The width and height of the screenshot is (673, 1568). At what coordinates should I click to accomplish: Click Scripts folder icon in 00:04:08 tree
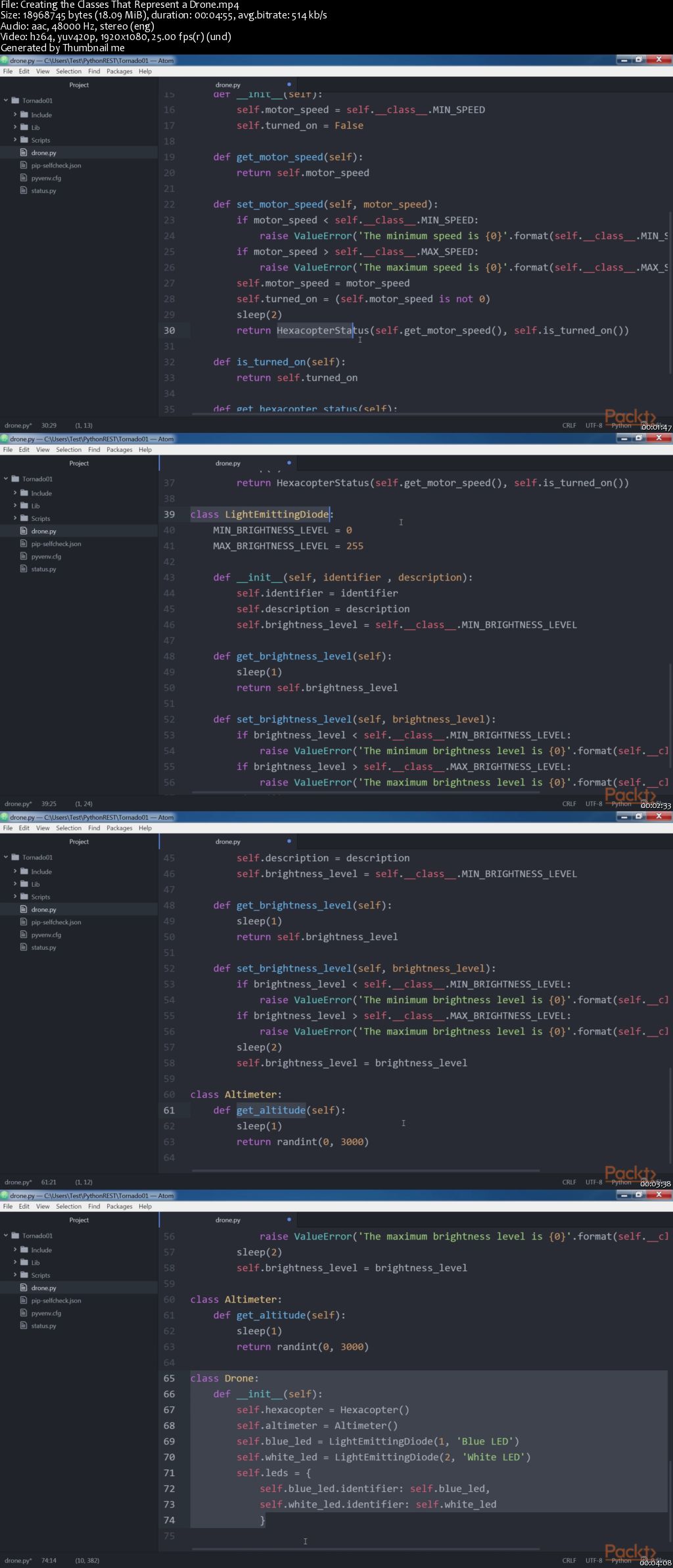click(x=24, y=1275)
